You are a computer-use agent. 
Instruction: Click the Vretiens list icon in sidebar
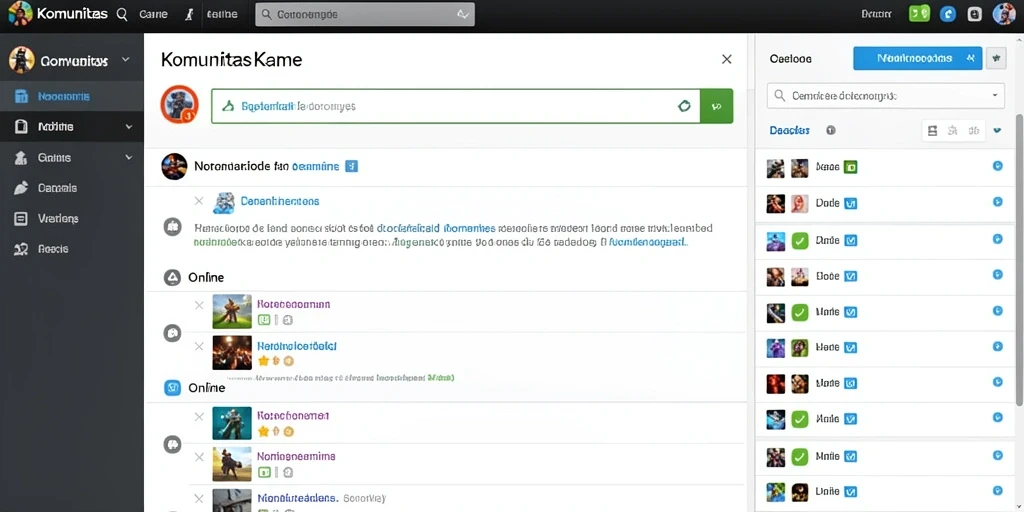[x=21, y=219]
